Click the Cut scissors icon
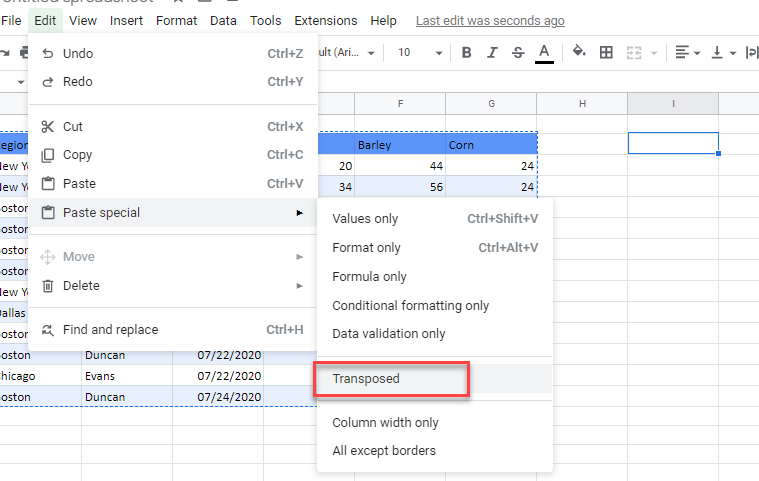 pos(47,127)
